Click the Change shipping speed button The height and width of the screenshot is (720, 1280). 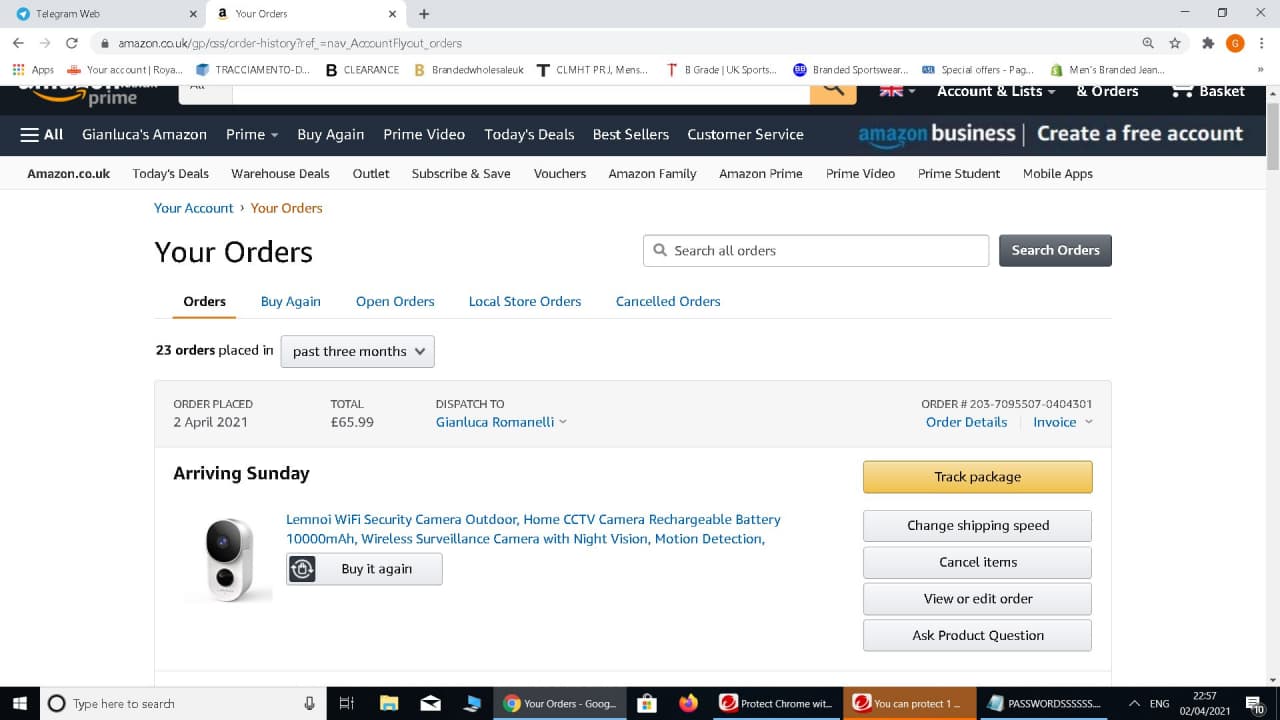coord(978,526)
